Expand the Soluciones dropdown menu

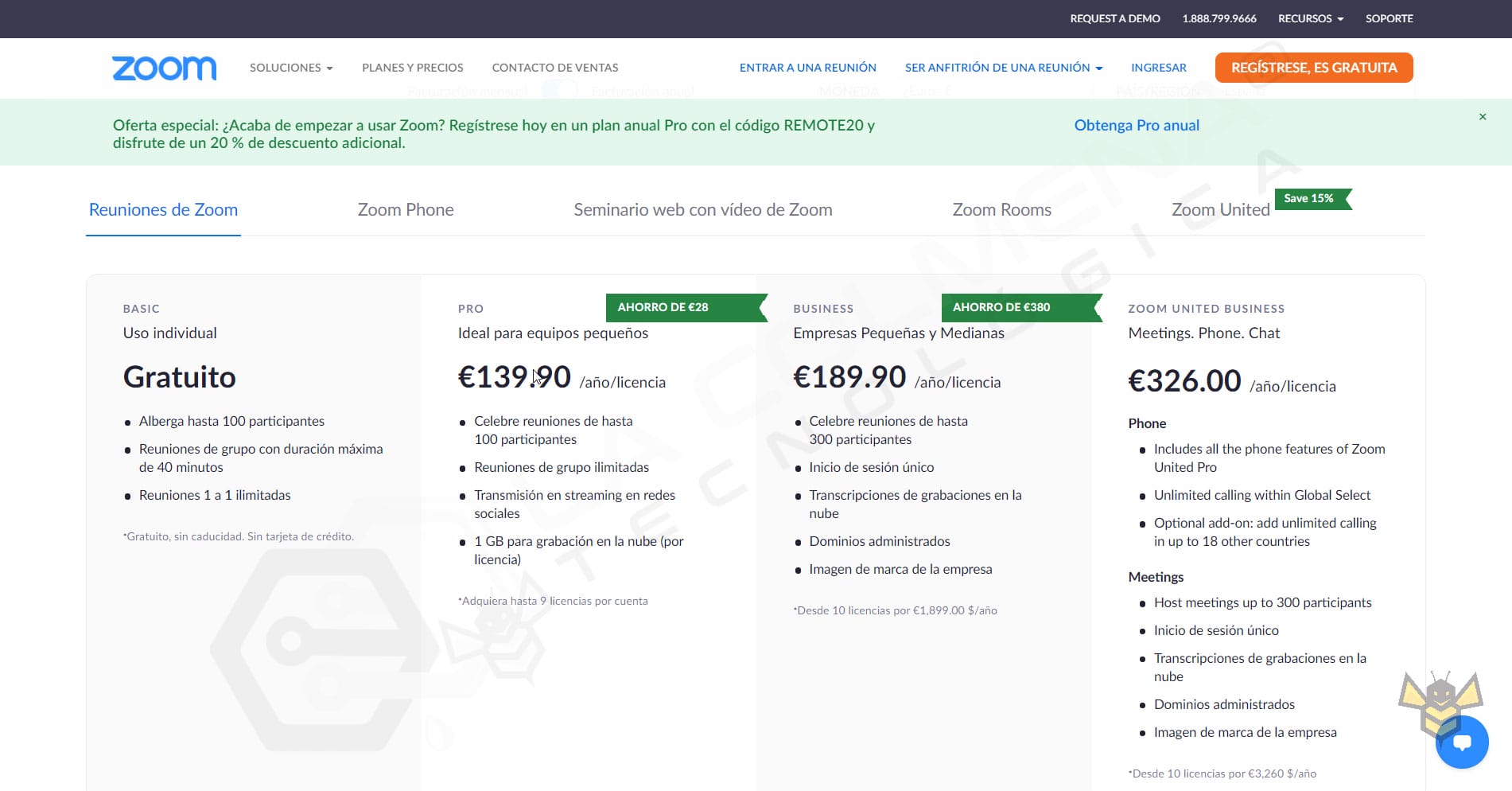coord(291,68)
